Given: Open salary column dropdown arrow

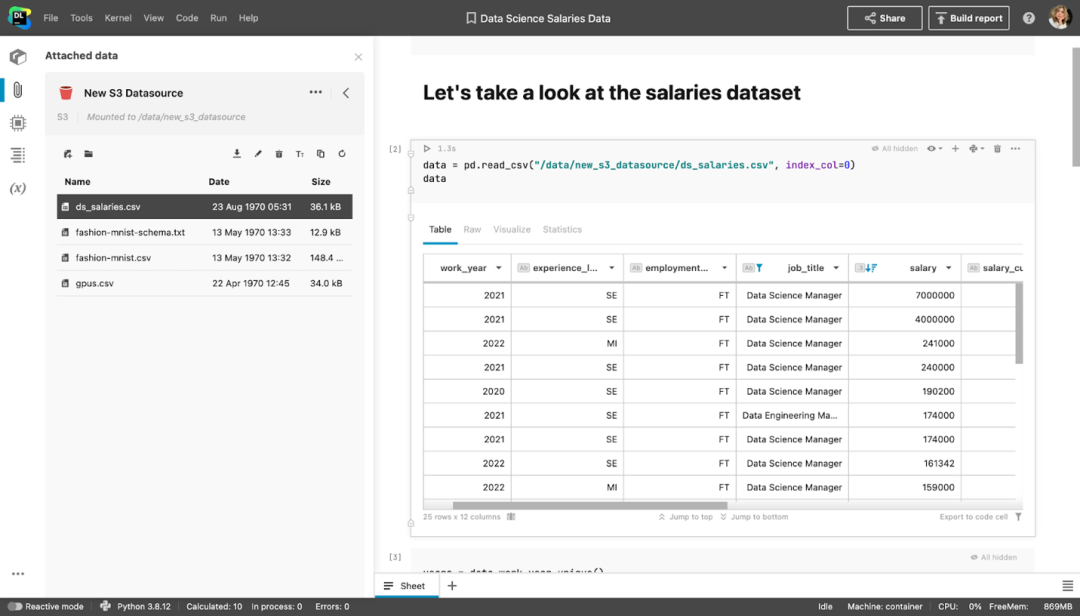Looking at the screenshot, I should (x=948, y=268).
